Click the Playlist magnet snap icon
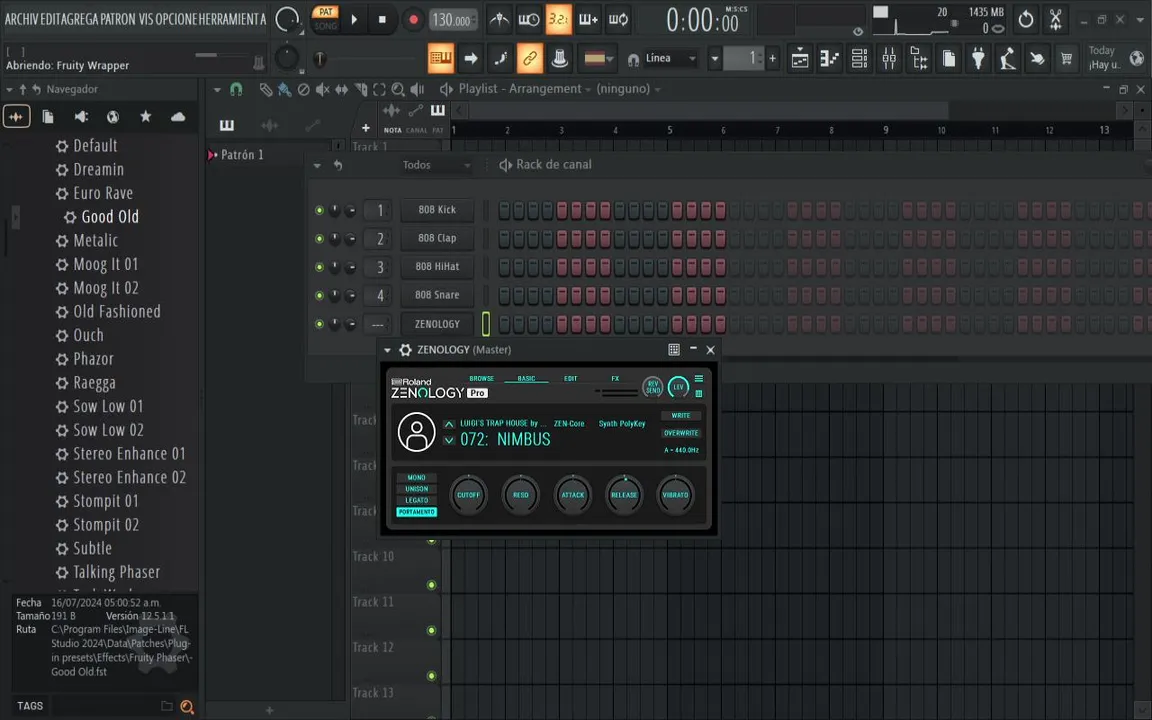The height and width of the screenshot is (720, 1152). [236, 89]
